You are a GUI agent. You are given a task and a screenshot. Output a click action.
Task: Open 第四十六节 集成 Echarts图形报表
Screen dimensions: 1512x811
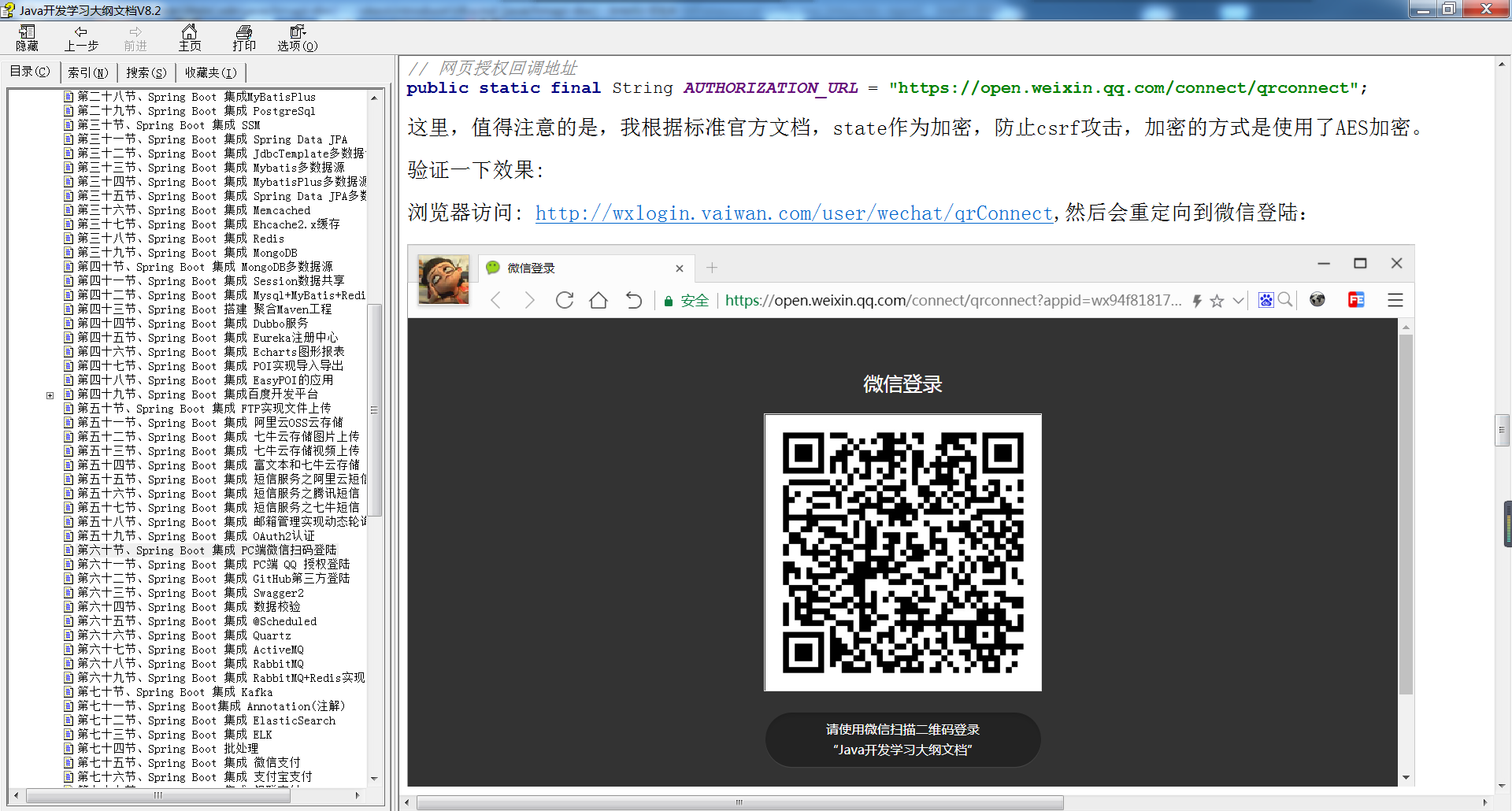[x=210, y=352]
